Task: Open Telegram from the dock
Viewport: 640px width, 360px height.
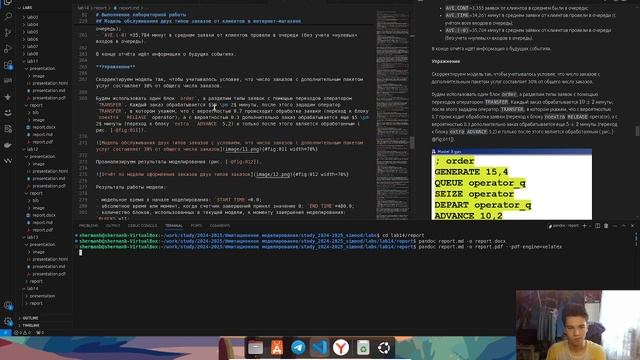Action: 298,348
